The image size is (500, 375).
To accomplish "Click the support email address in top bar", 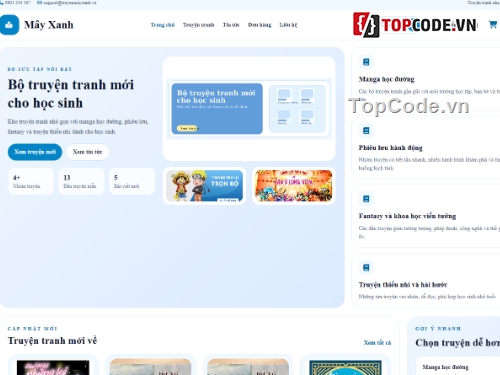I will [x=70, y=2].
